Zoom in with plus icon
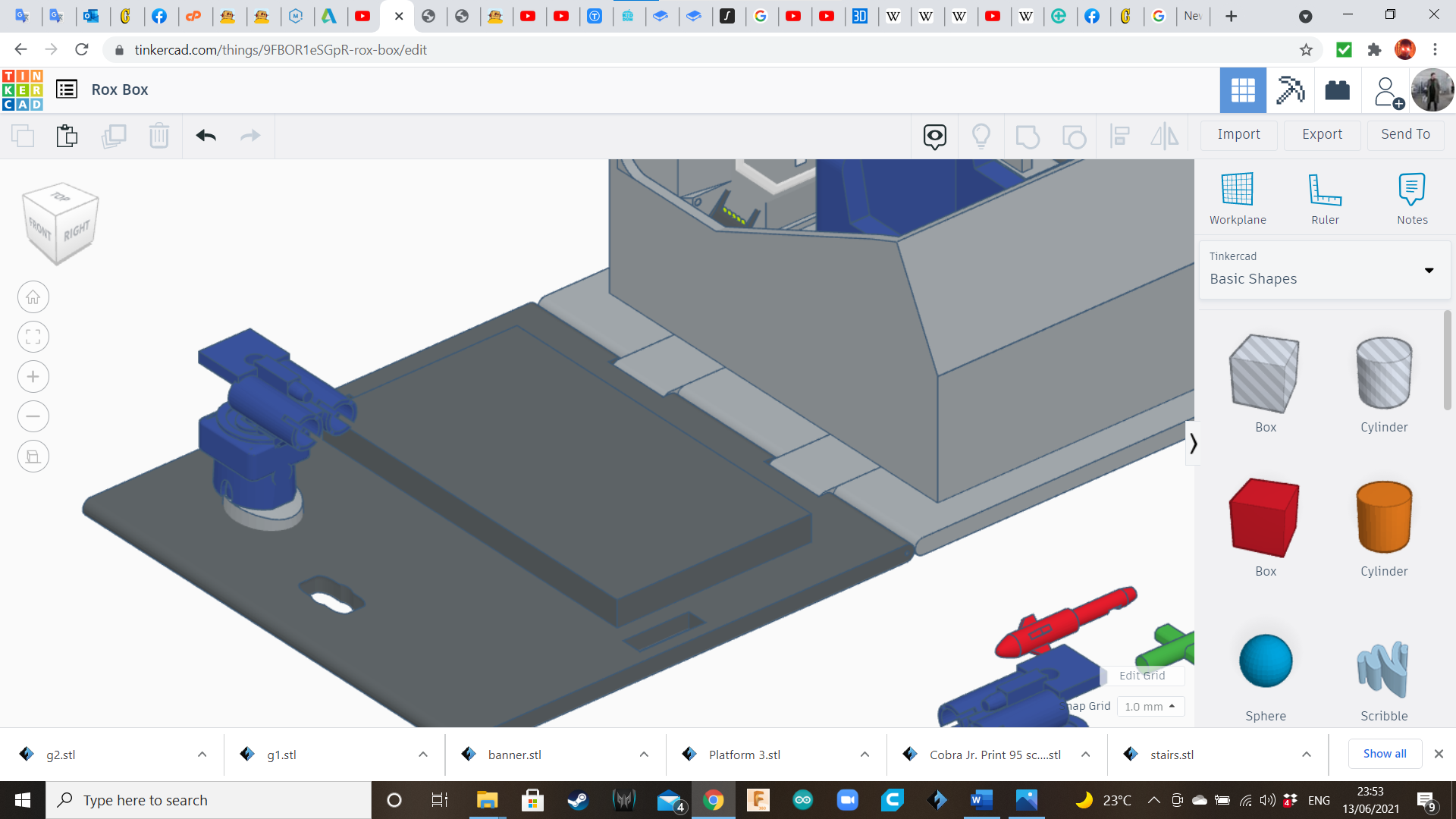Image resolution: width=1456 pixels, height=819 pixels. click(33, 377)
